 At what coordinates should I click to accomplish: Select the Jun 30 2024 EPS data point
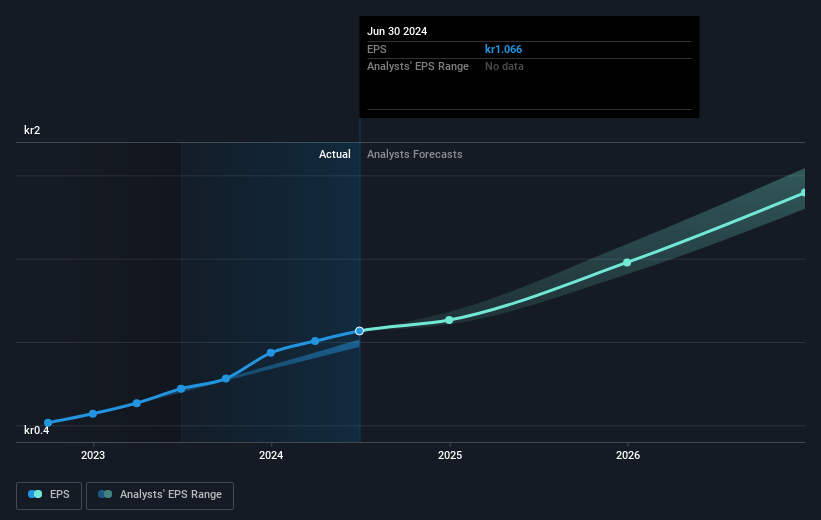pos(359,331)
